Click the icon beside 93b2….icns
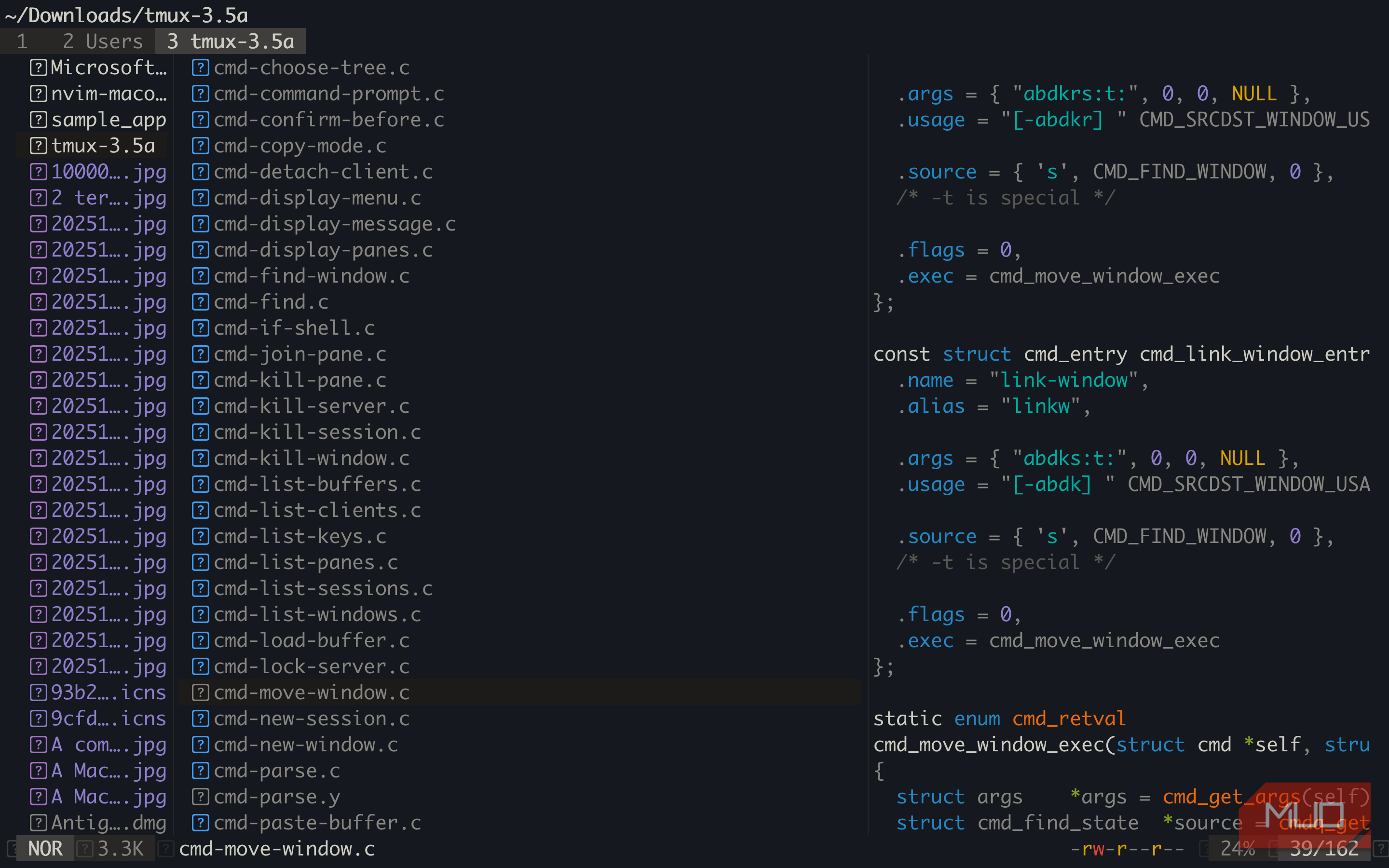The height and width of the screenshot is (868, 1389). (38, 692)
